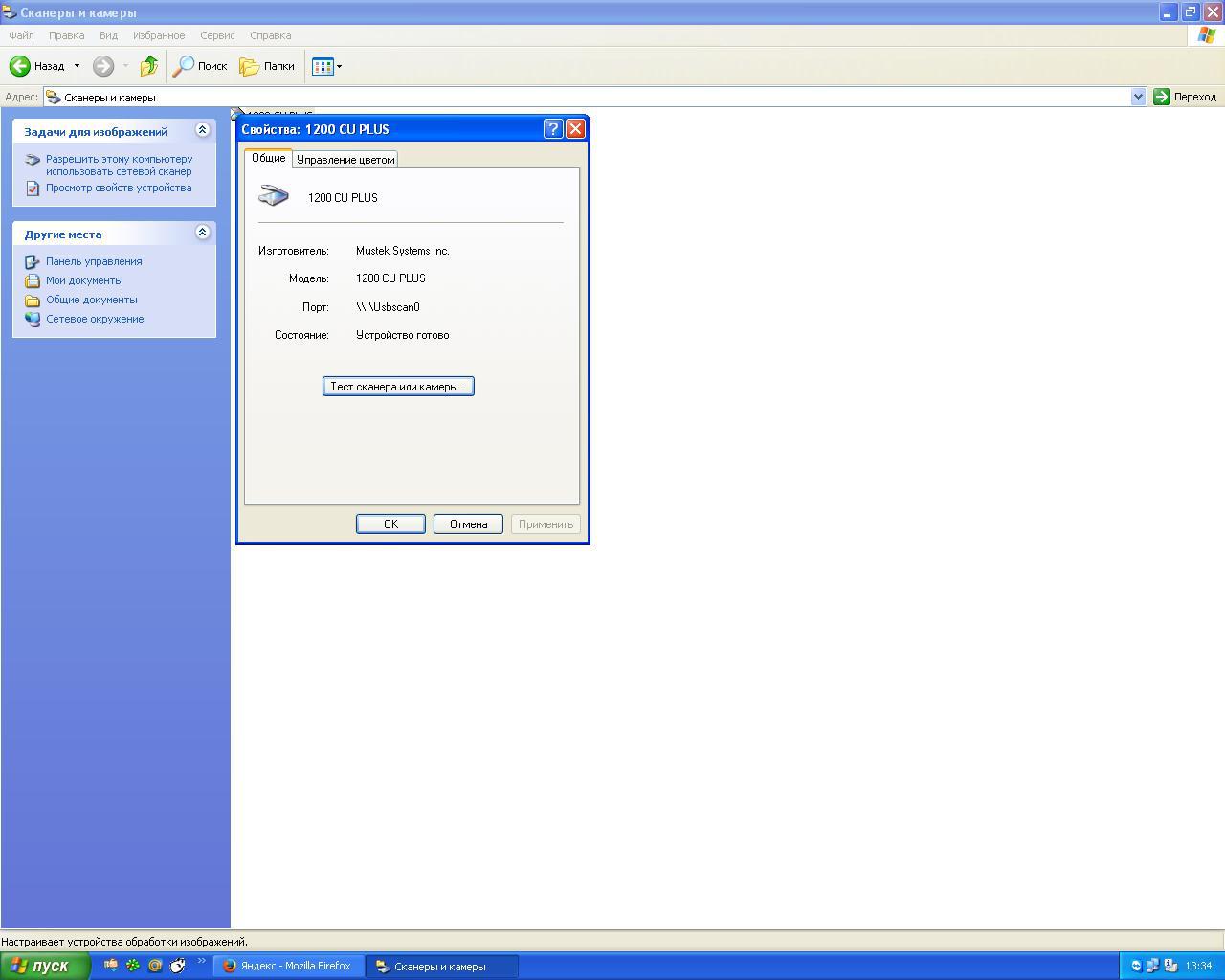Click the info notification tray icon
The image size is (1225, 980).
(1169, 966)
